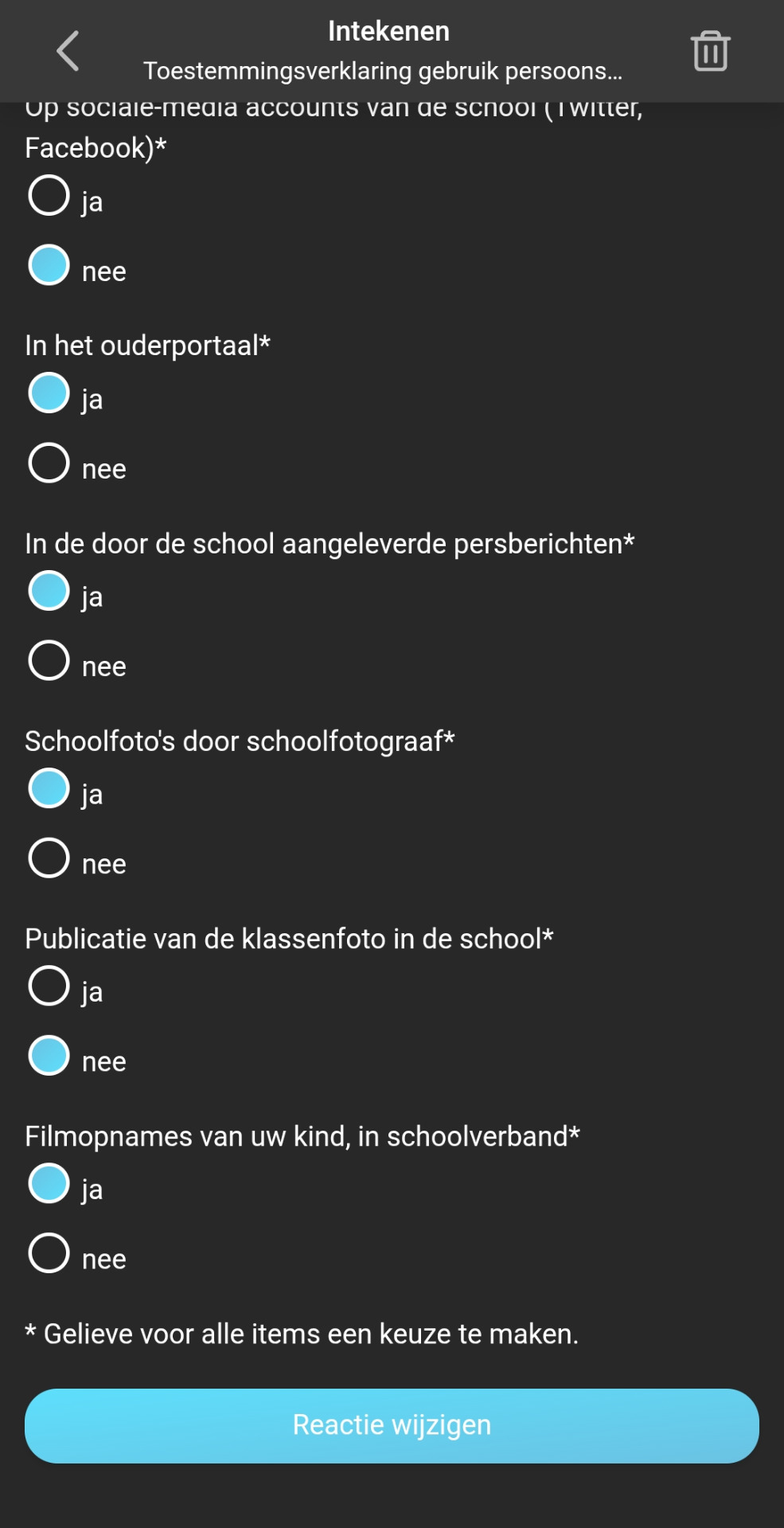This screenshot has width=784, height=1528.
Task: Select 'nee' for aangeleverde persberichten
Action: 49,661
